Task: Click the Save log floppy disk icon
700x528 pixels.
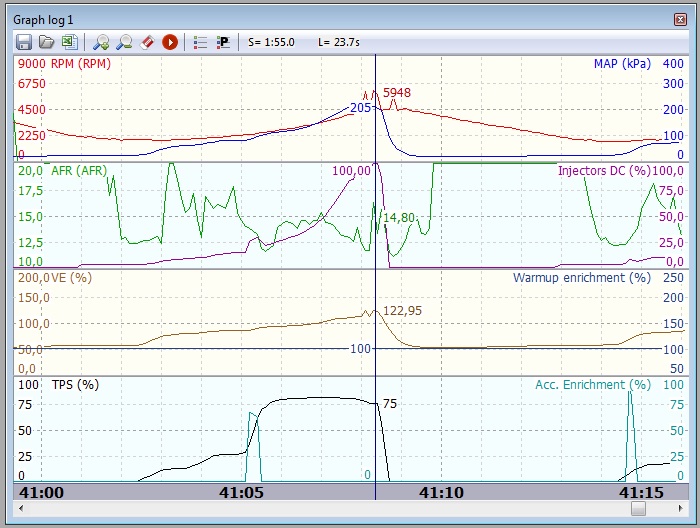Action: coord(25,42)
